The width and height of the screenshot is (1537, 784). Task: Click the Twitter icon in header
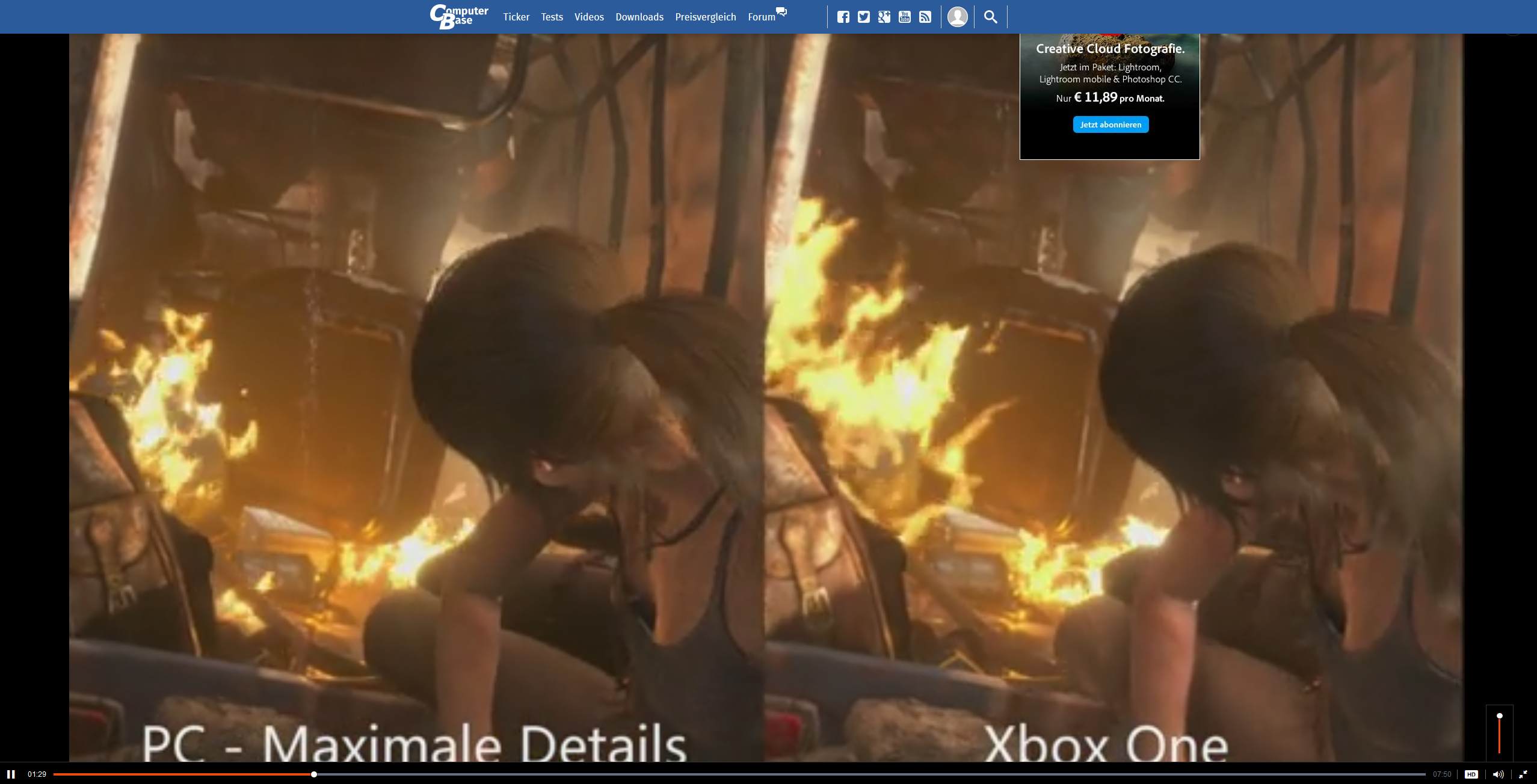[864, 17]
